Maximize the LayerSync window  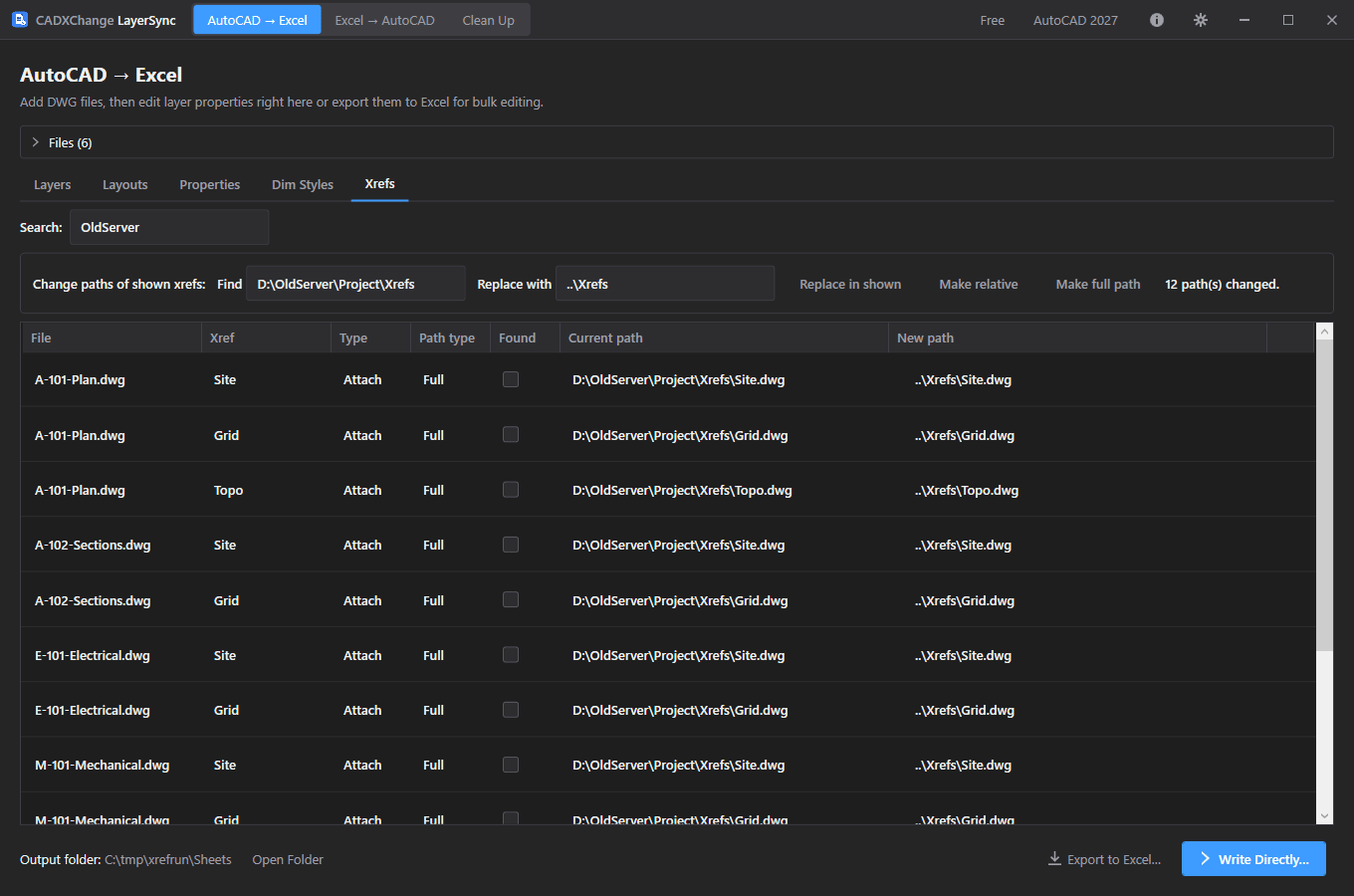pos(1288,20)
